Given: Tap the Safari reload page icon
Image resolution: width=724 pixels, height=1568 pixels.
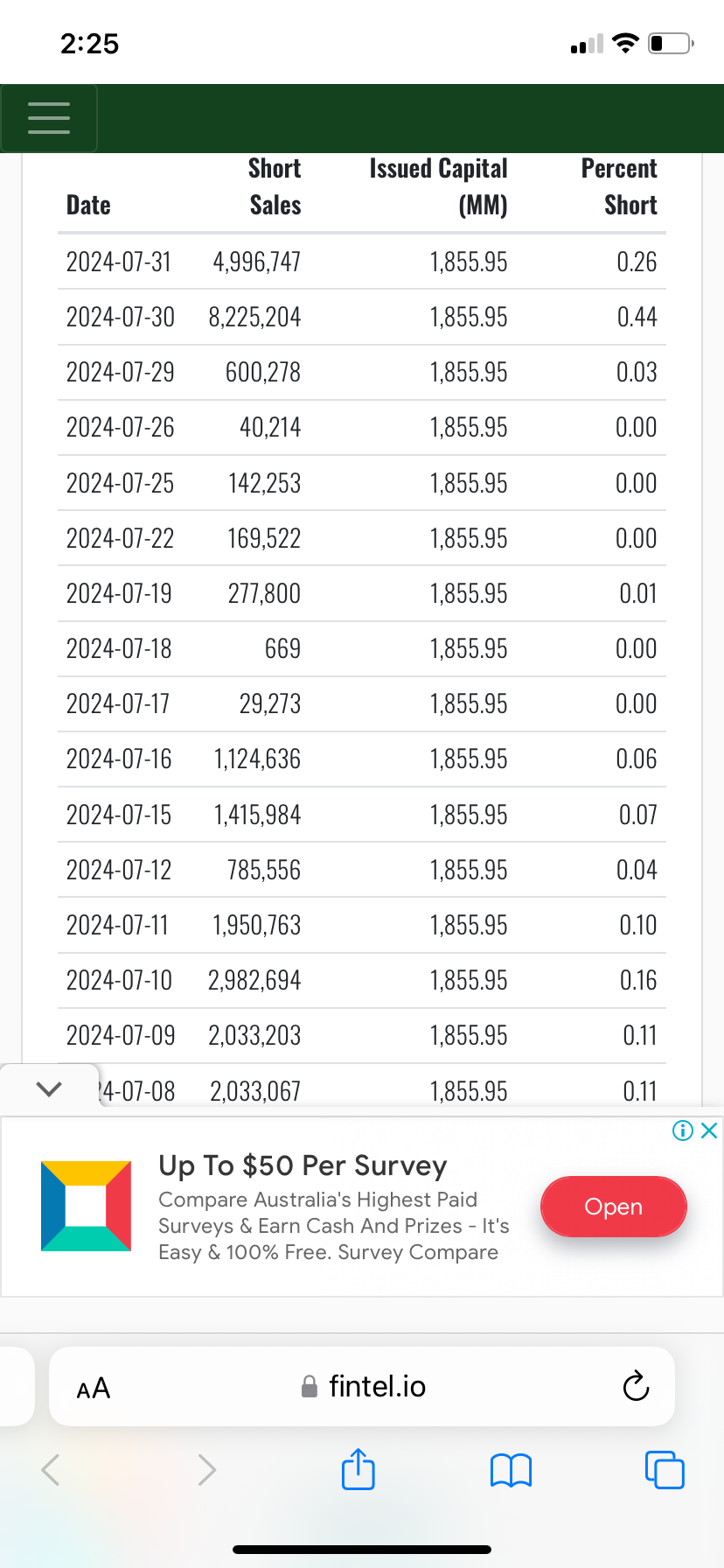Looking at the screenshot, I should 636,1386.
